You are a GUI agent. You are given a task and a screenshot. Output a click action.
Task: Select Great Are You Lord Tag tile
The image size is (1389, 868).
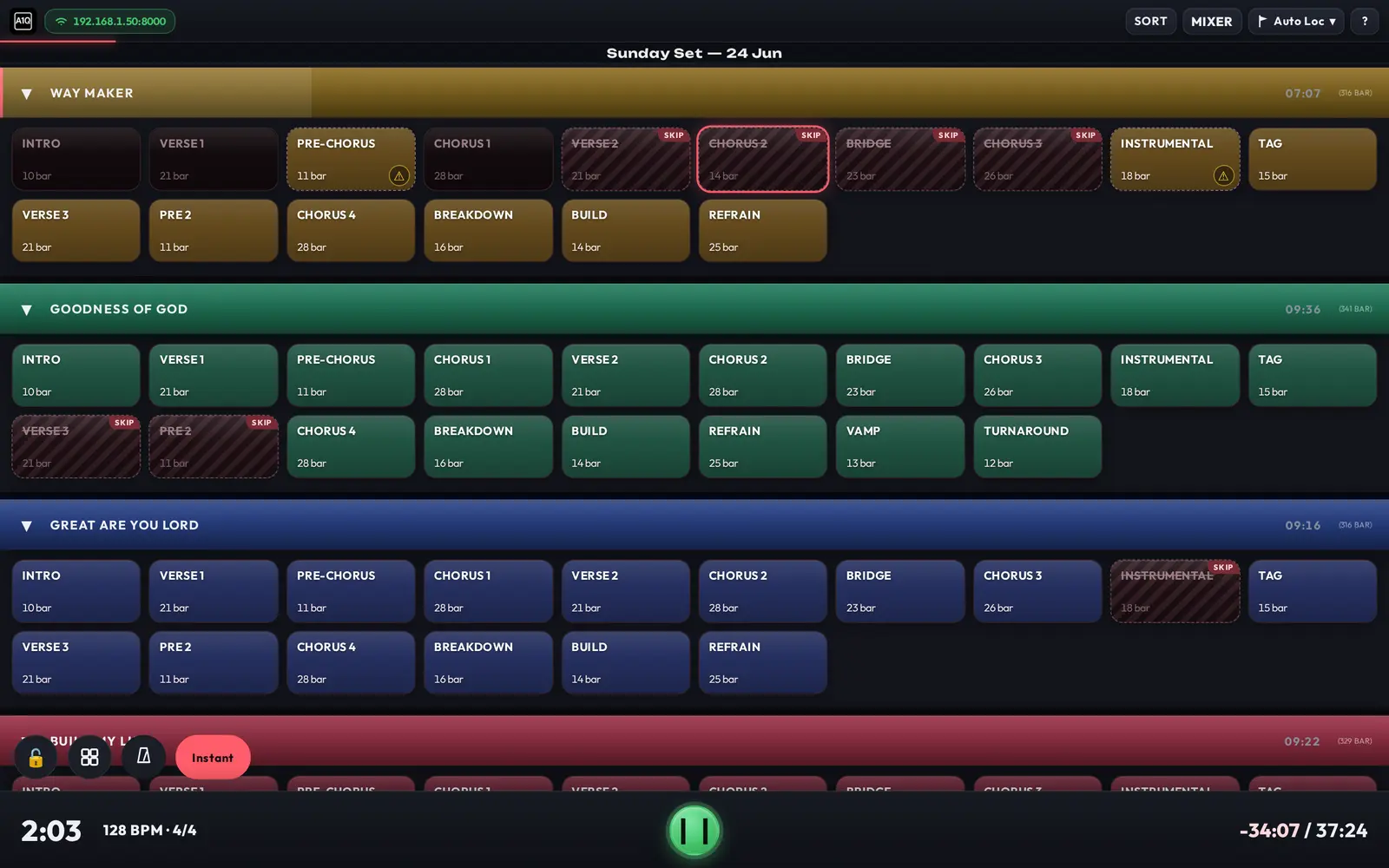point(1313,591)
